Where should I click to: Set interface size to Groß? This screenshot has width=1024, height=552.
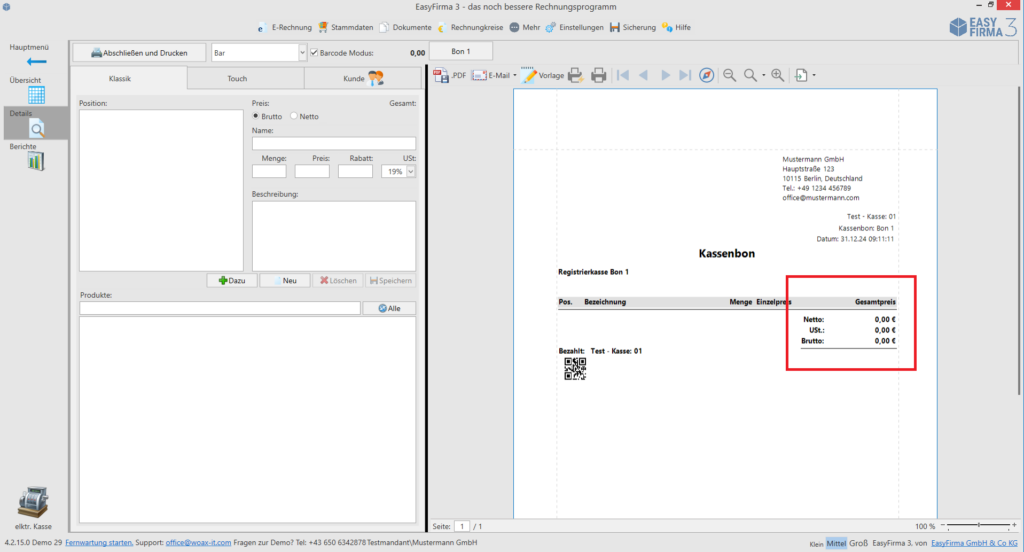coord(858,544)
